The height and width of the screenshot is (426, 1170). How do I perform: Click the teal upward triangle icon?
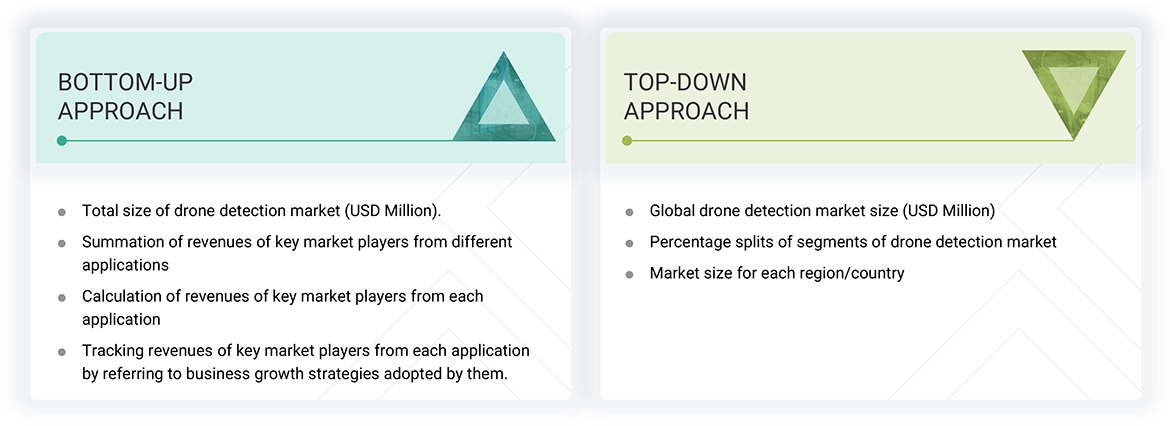click(504, 101)
